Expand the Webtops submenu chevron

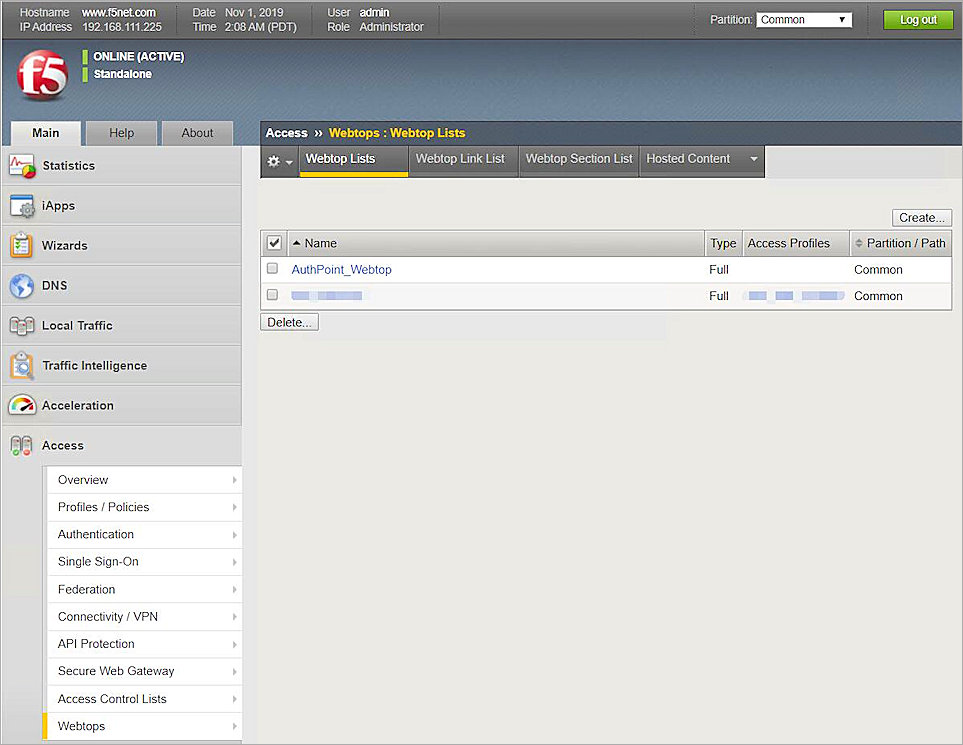tap(233, 726)
